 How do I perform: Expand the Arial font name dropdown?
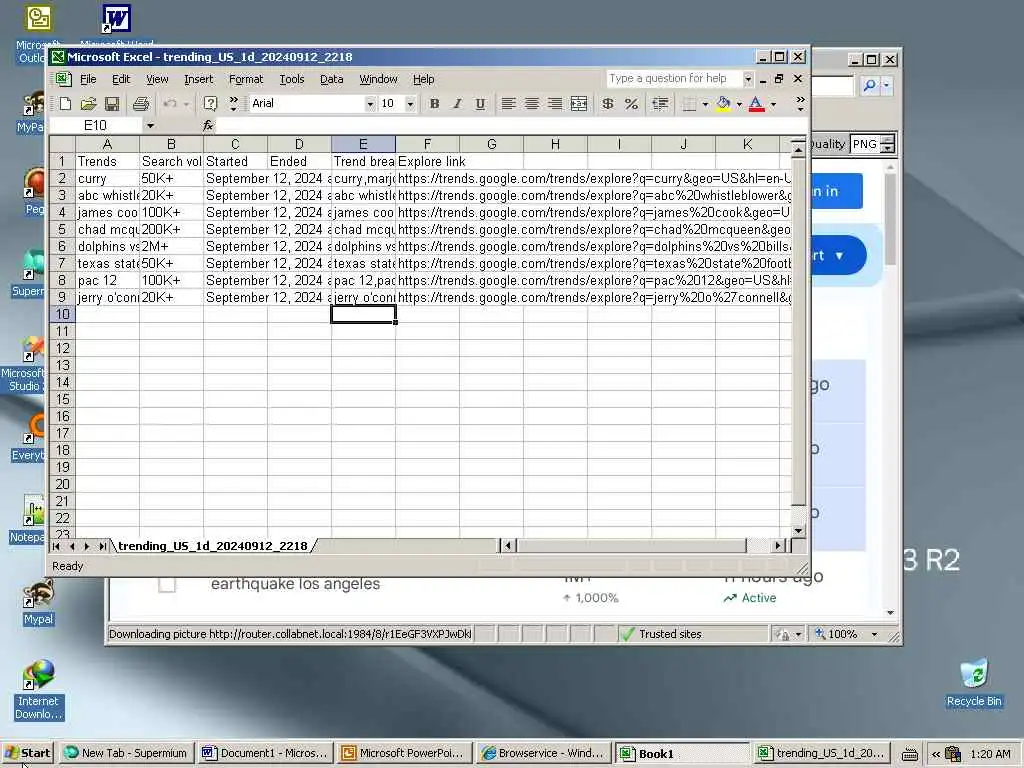[x=370, y=103]
